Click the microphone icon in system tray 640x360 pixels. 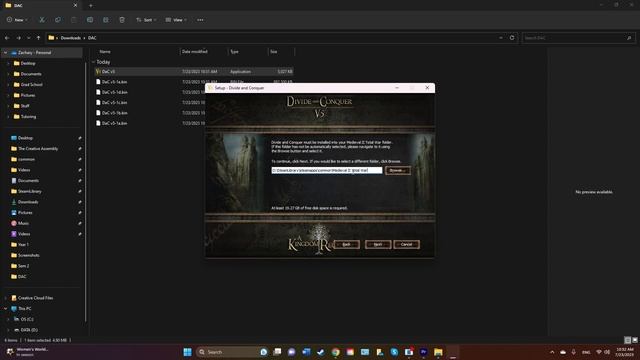coord(573,352)
